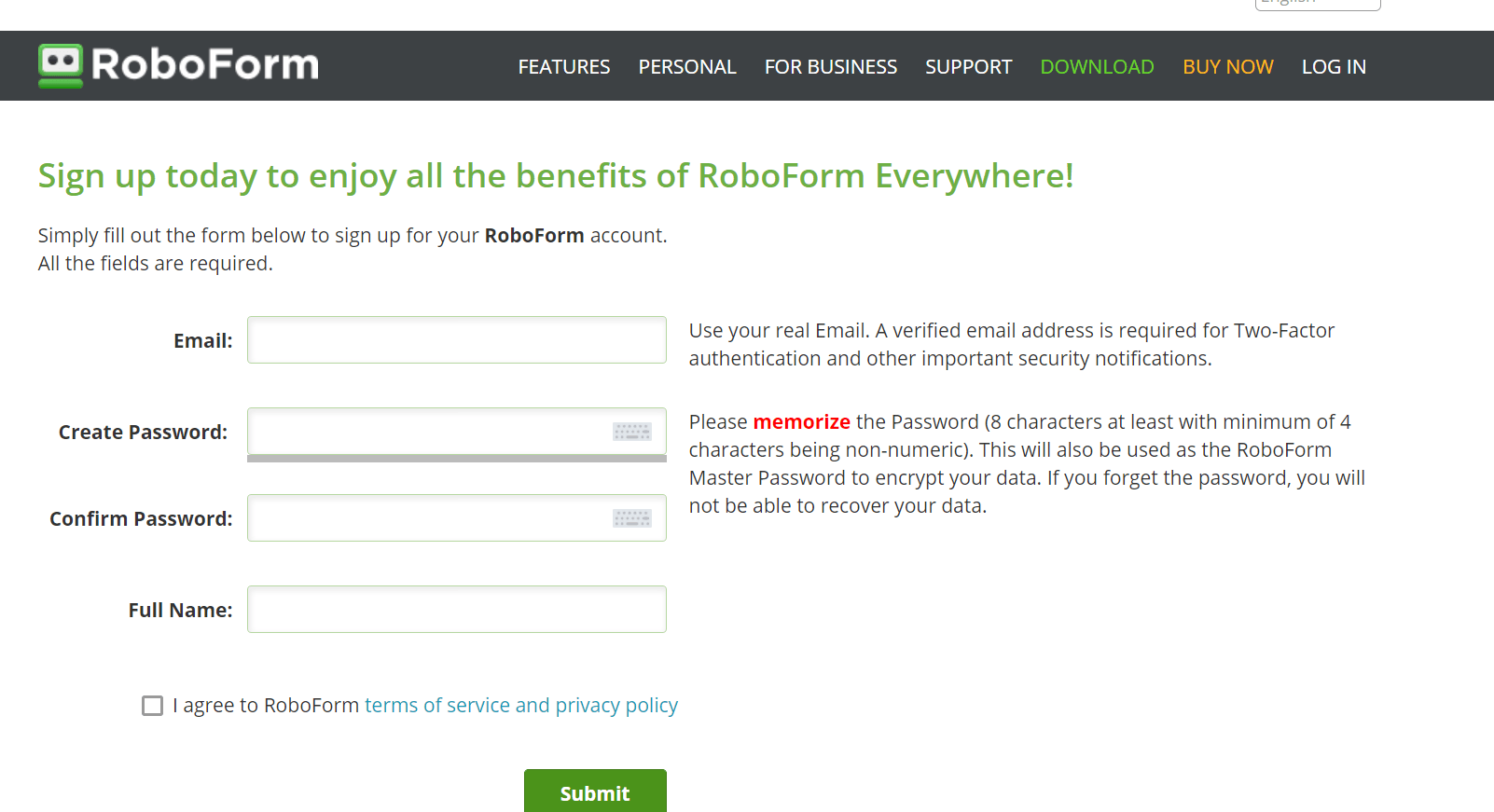Open the PERSONAL menu
1494x812 pixels.
[687, 66]
